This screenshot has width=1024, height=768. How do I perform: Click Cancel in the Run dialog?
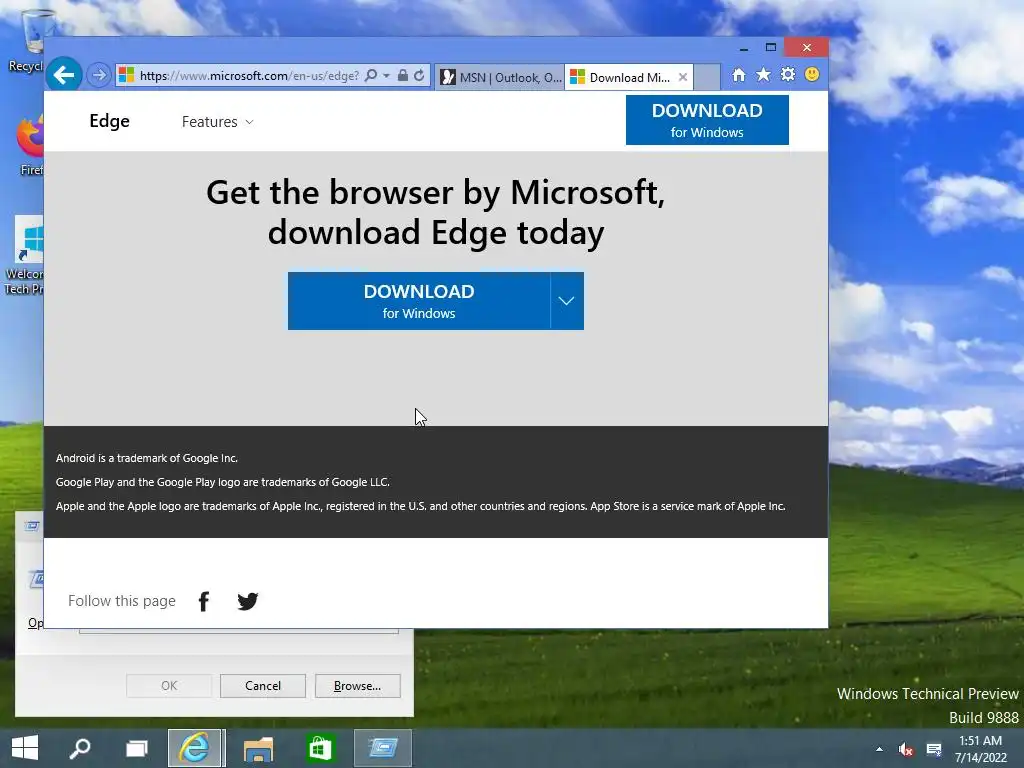point(263,686)
